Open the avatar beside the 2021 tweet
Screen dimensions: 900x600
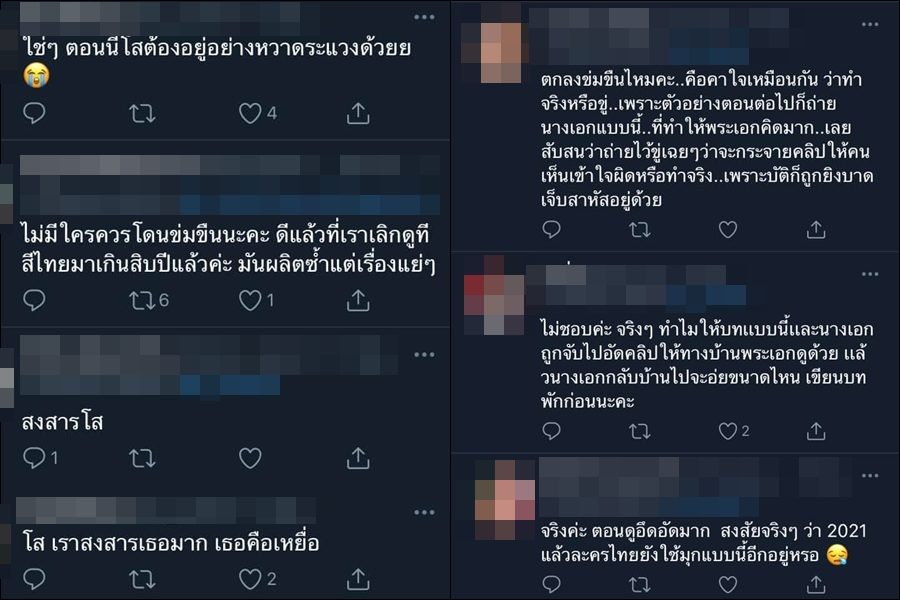click(x=505, y=498)
